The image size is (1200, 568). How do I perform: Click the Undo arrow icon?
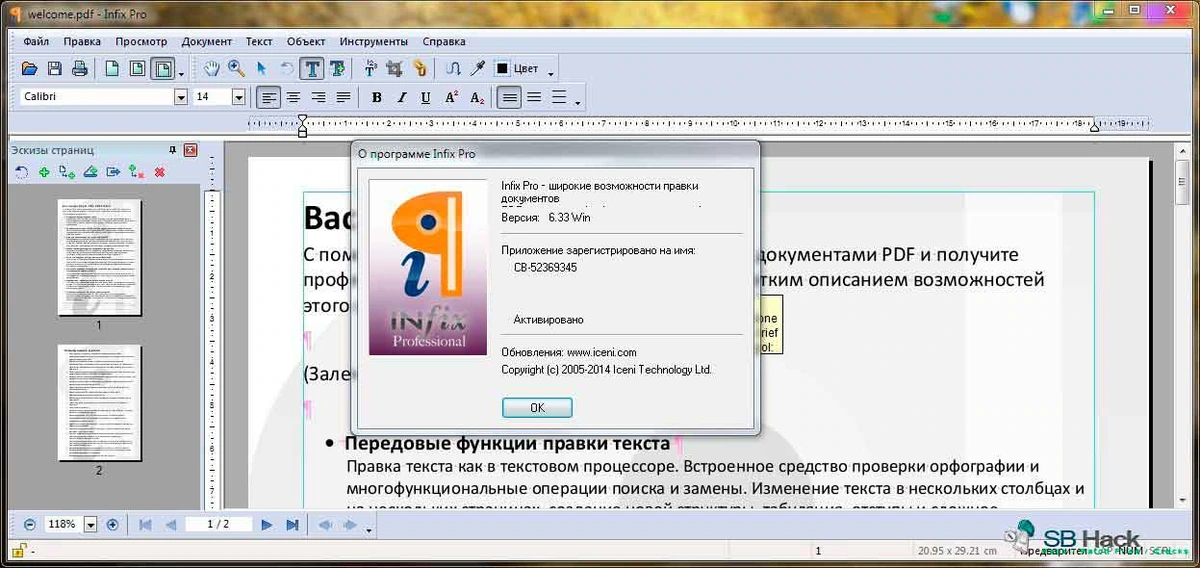tap(287, 69)
